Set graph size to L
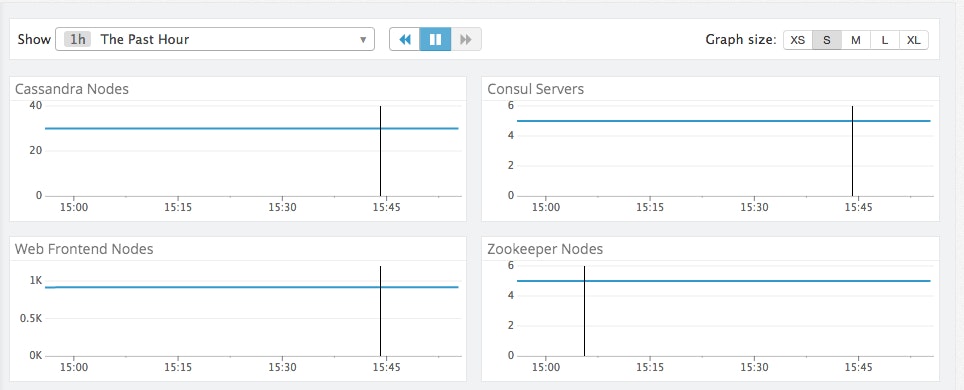Screen dimensions: 964x390 pyautogui.click(x=885, y=40)
